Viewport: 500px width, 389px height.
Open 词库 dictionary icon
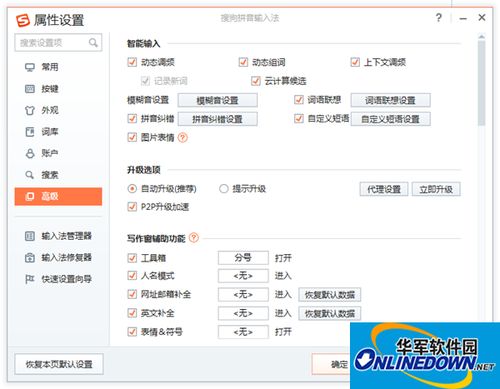(30, 132)
